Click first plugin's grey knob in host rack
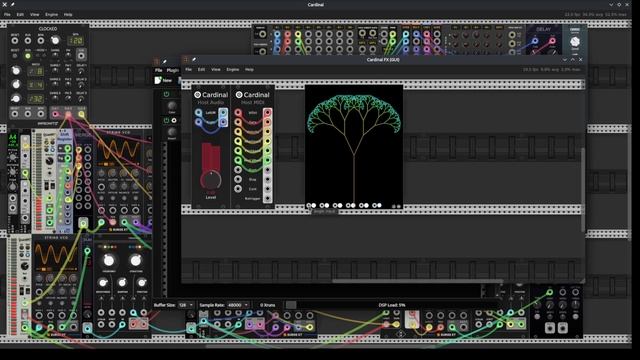 172,106
